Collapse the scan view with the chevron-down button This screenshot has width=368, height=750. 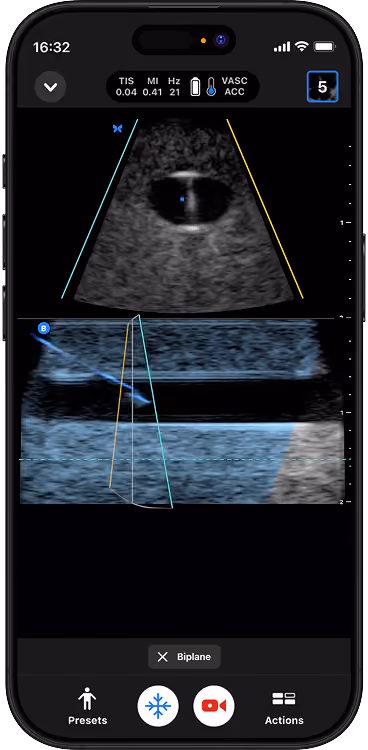[x=50, y=87]
